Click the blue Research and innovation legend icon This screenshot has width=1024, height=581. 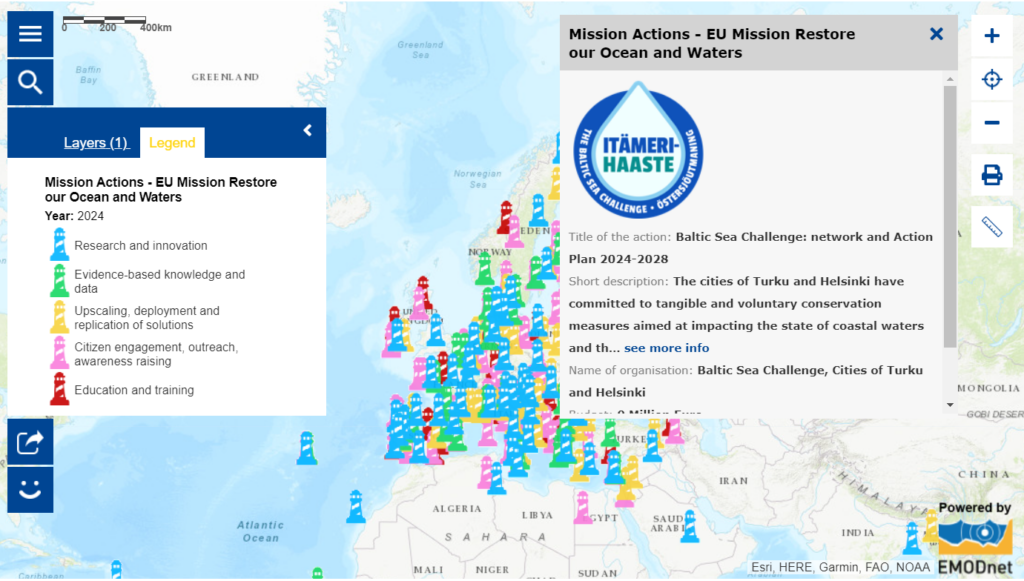59,245
